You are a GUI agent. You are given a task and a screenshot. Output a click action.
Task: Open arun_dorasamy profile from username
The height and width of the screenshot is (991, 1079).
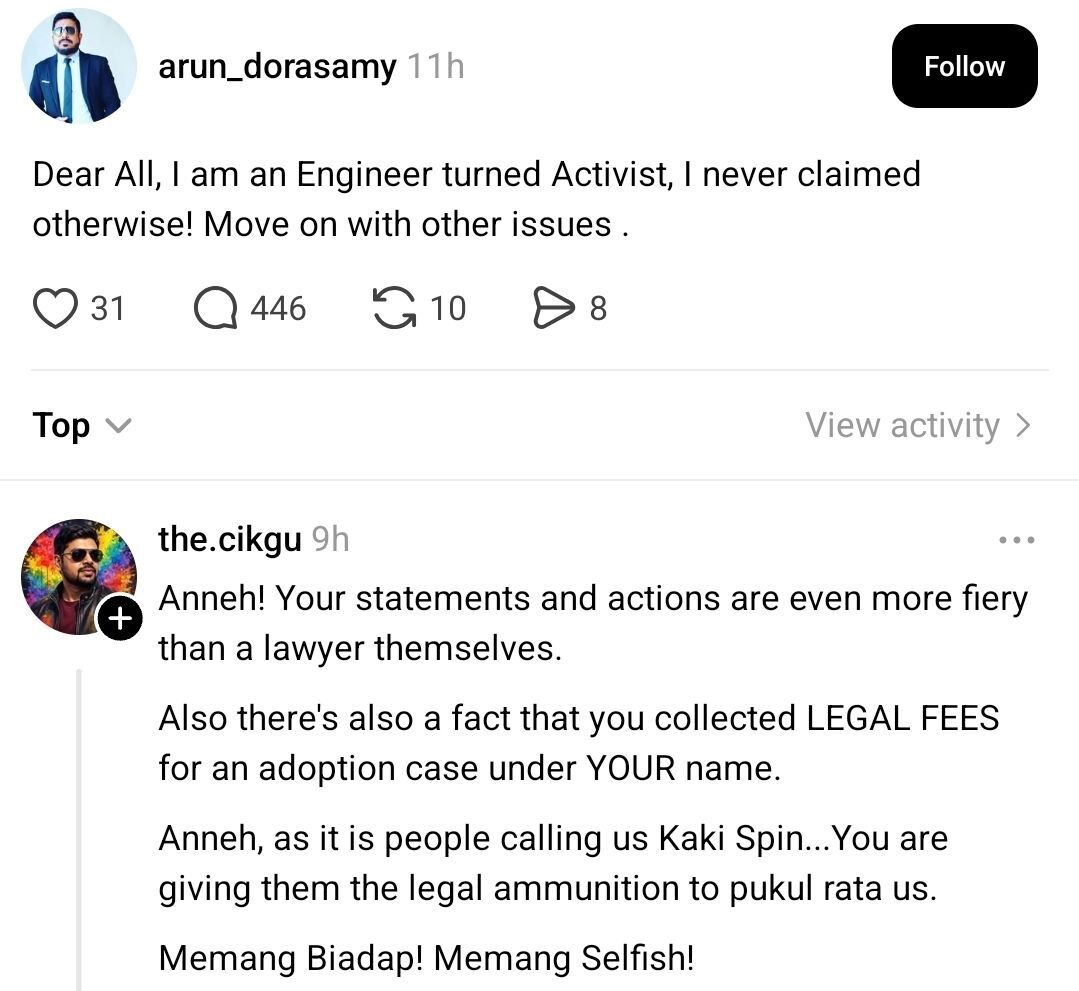[x=277, y=67]
